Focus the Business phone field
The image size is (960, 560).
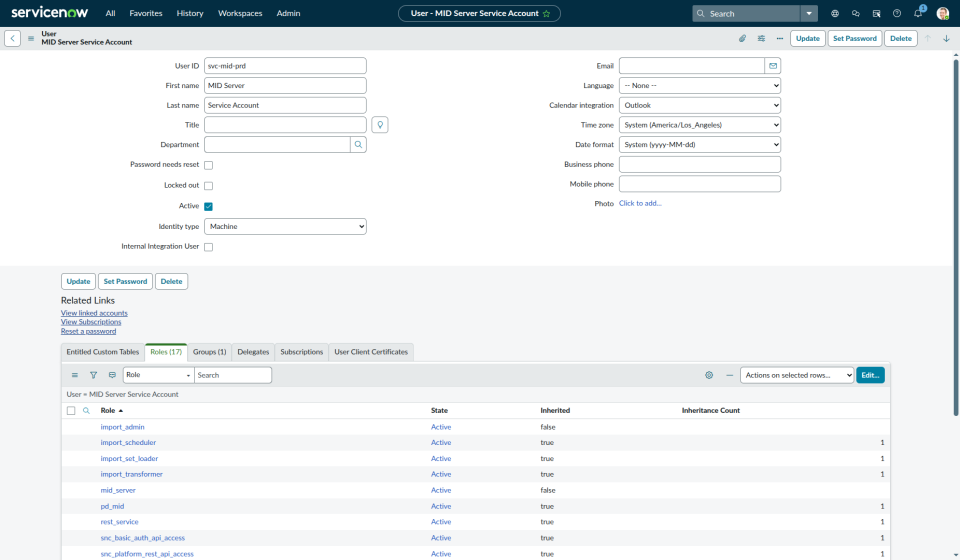click(700, 164)
